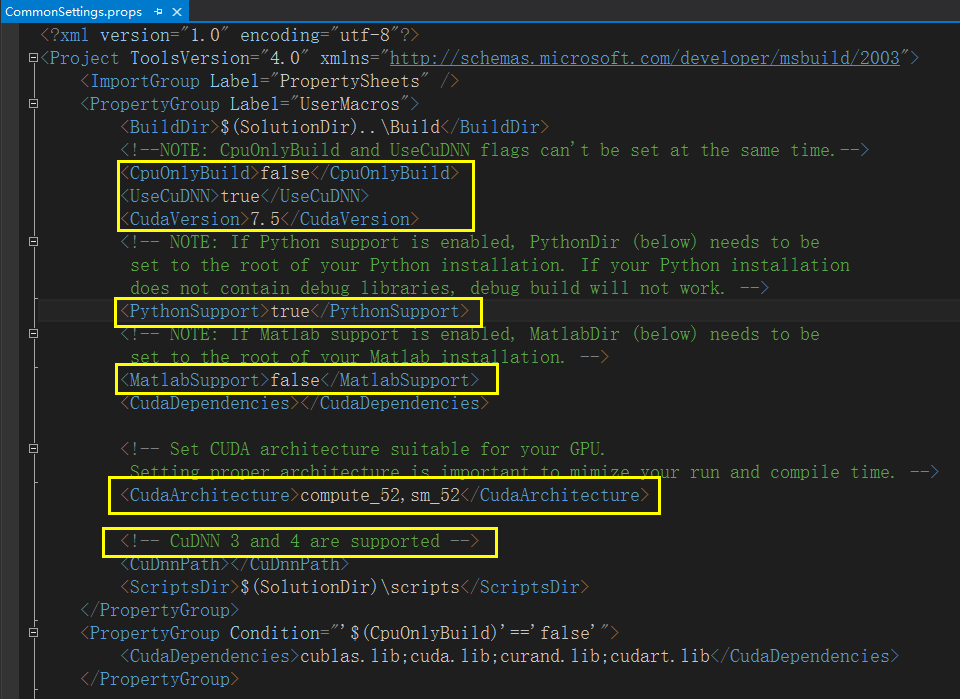This screenshot has width=960, height=699.
Task: Click the closing ScriptsDir tag
Action: click(525, 587)
